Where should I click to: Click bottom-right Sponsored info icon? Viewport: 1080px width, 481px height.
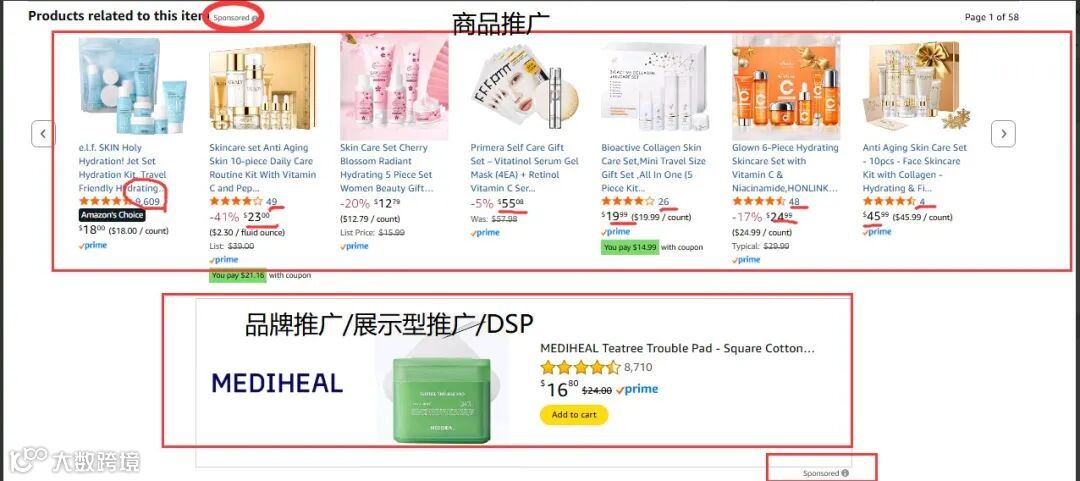point(845,473)
